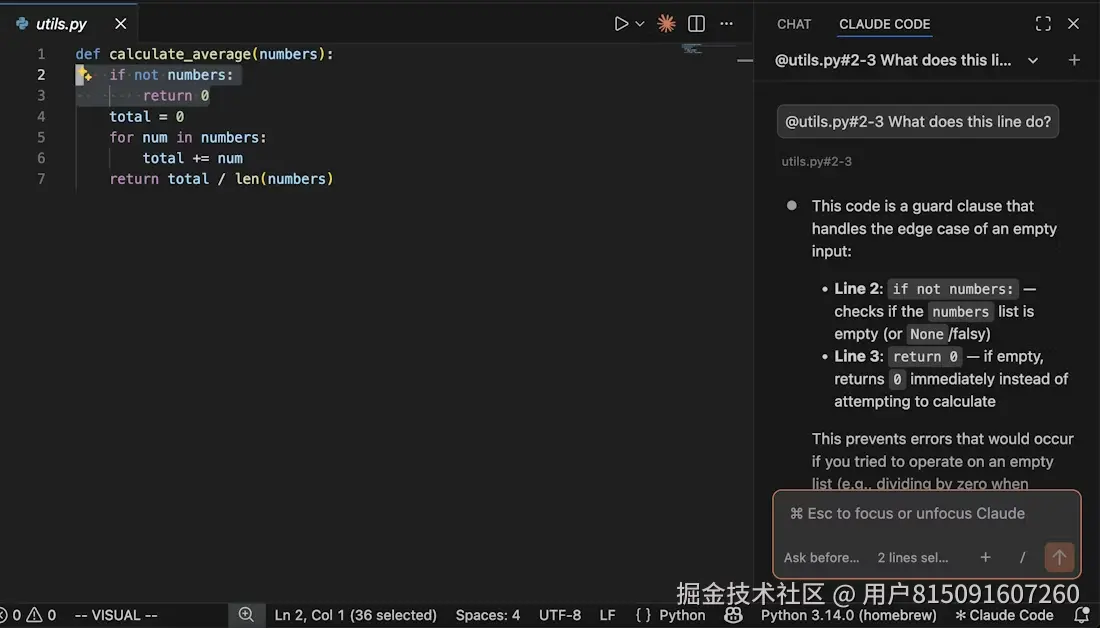Open the 'Ask before...' permission dropdown

click(x=821, y=557)
